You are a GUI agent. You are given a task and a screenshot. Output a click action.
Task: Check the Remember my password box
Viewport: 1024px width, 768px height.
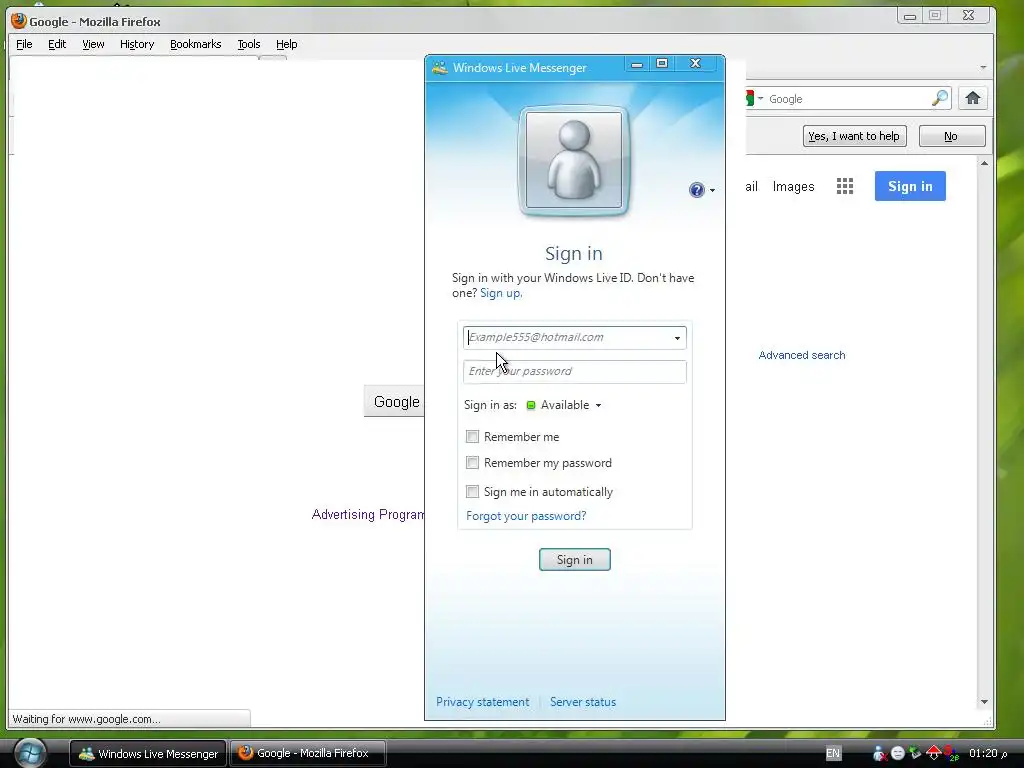point(472,462)
